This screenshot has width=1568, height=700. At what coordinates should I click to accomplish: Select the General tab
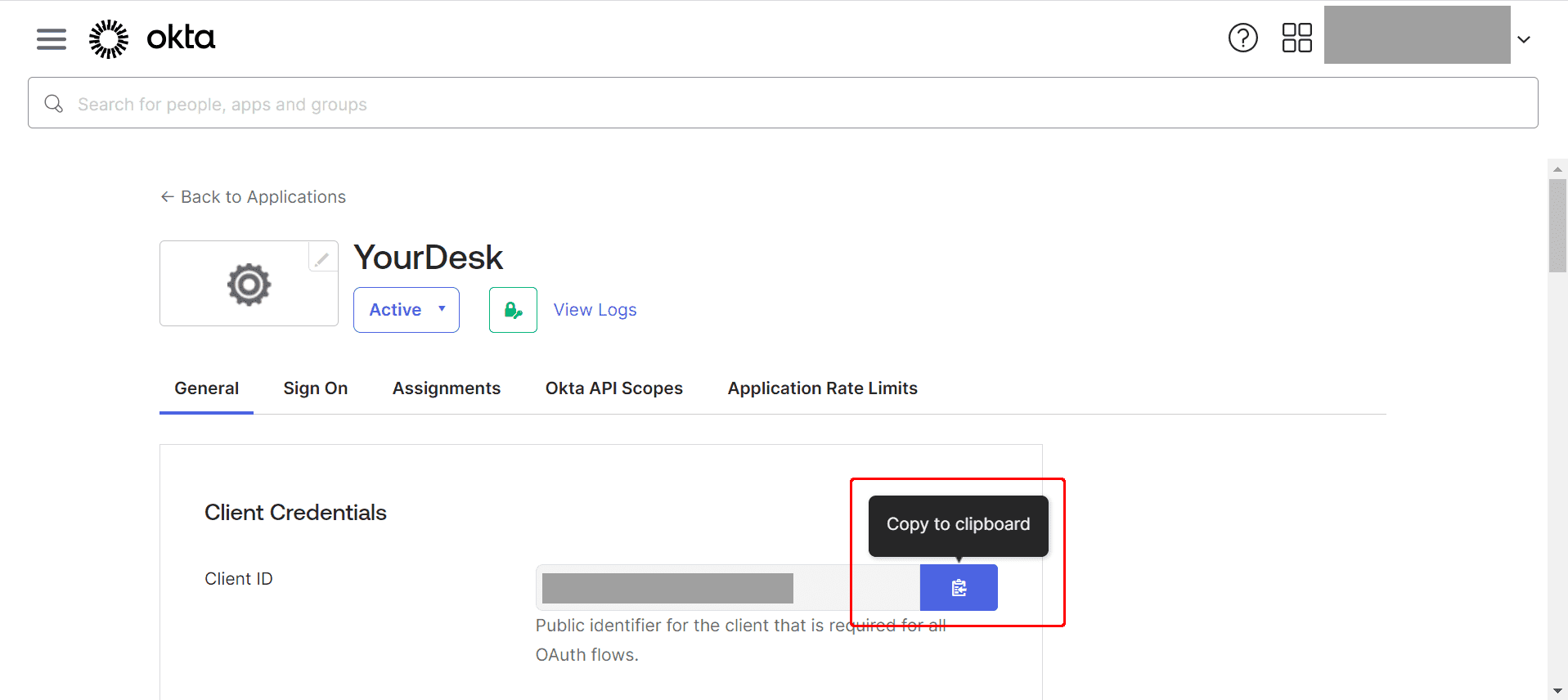(x=207, y=388)
